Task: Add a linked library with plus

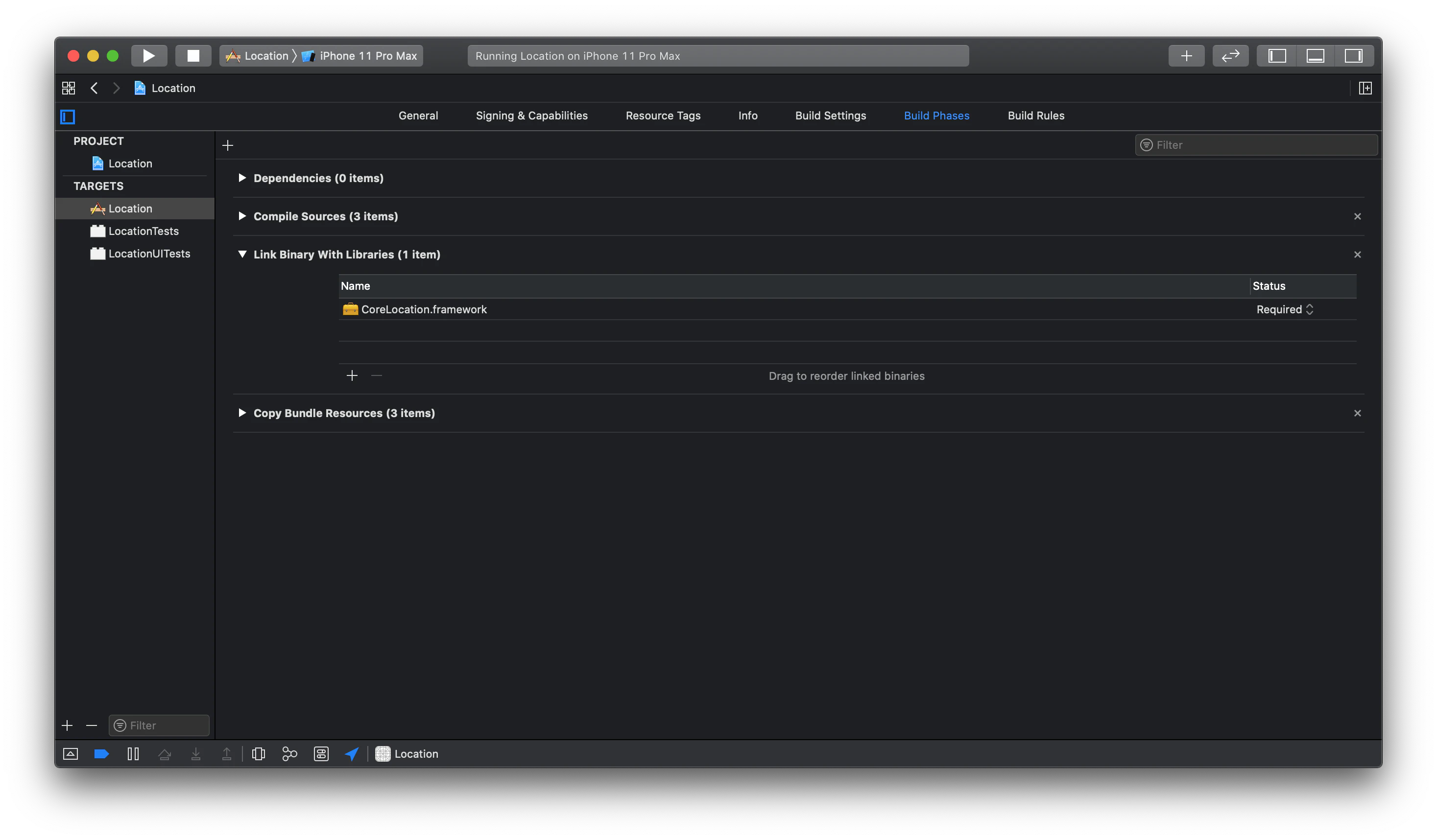Action: click(352, 375)
